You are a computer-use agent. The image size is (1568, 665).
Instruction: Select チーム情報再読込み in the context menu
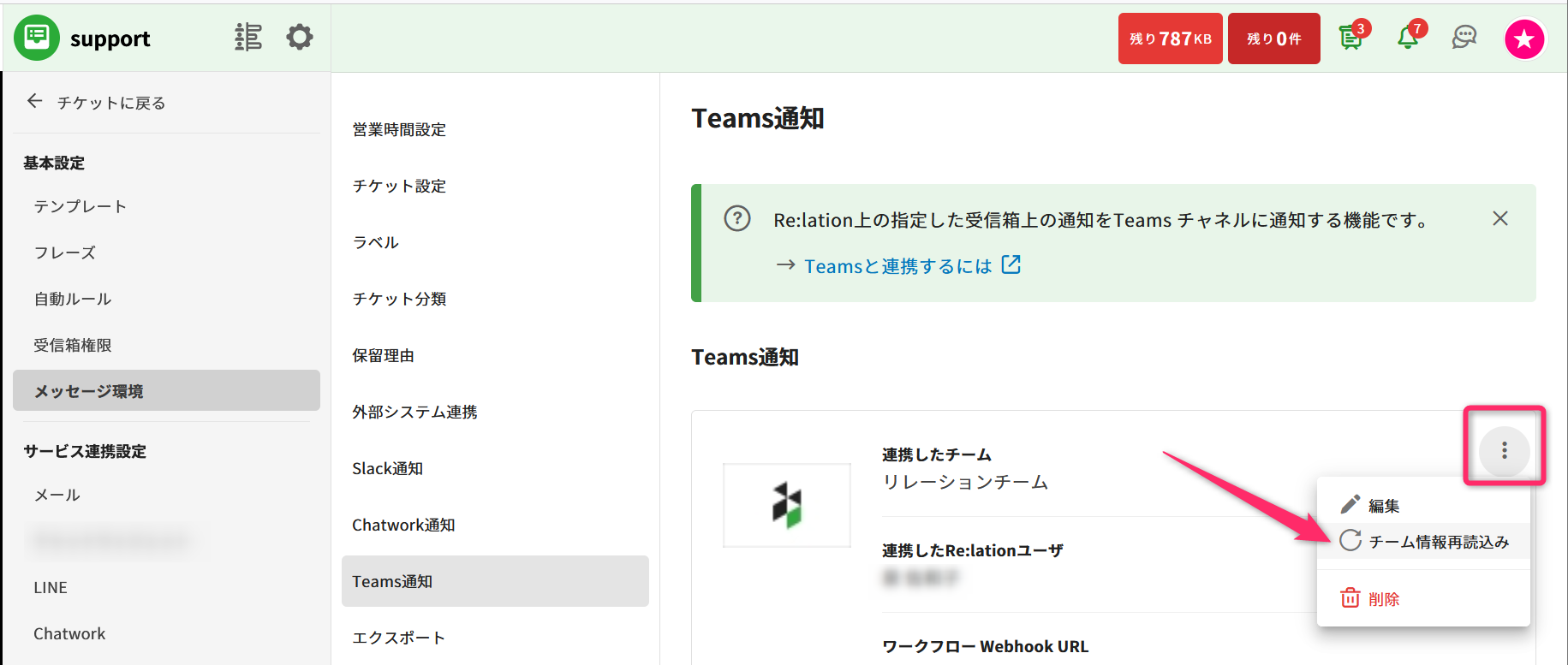point(1423,541)
